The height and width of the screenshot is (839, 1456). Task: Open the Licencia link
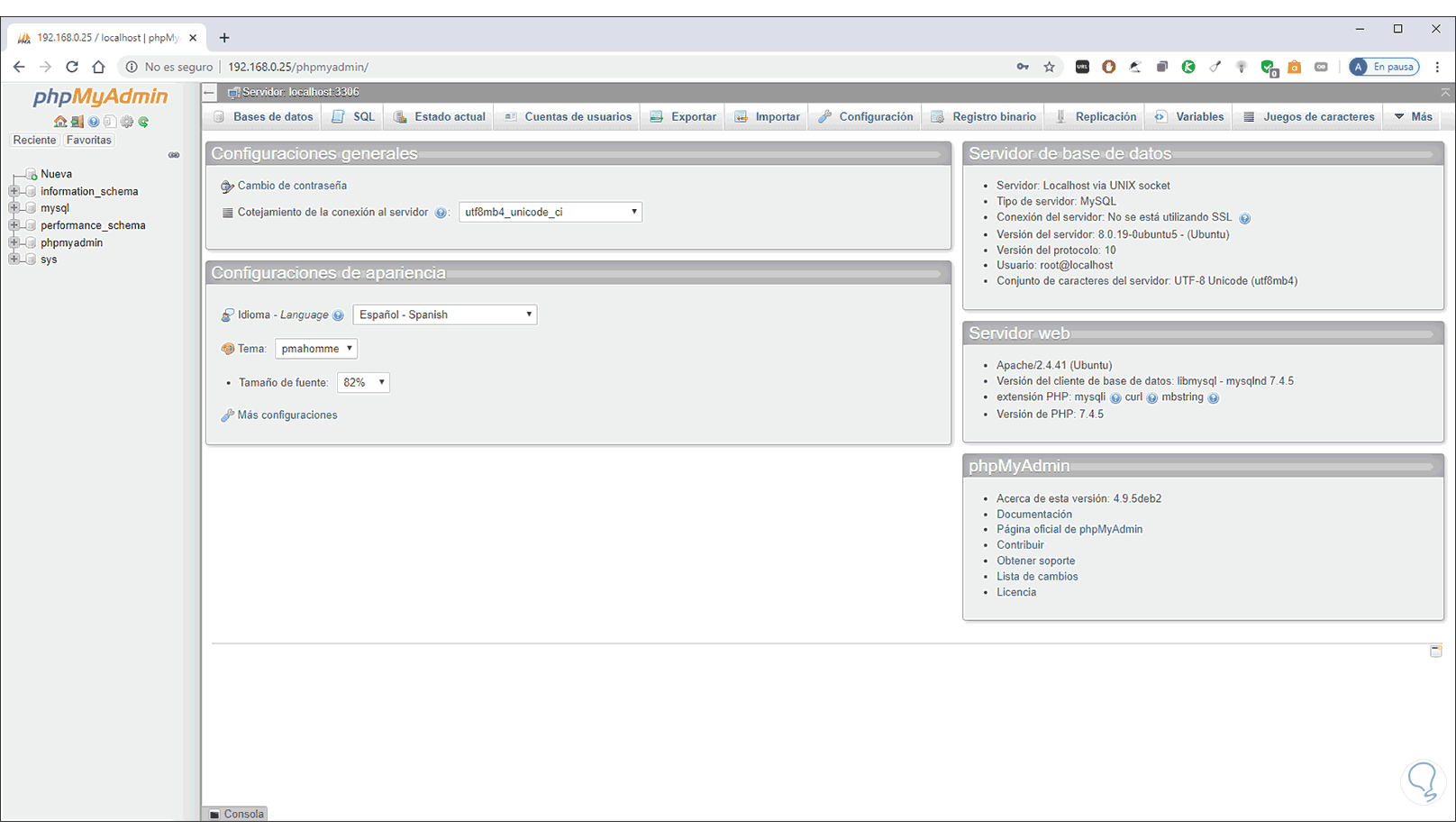click(1016, 592)
